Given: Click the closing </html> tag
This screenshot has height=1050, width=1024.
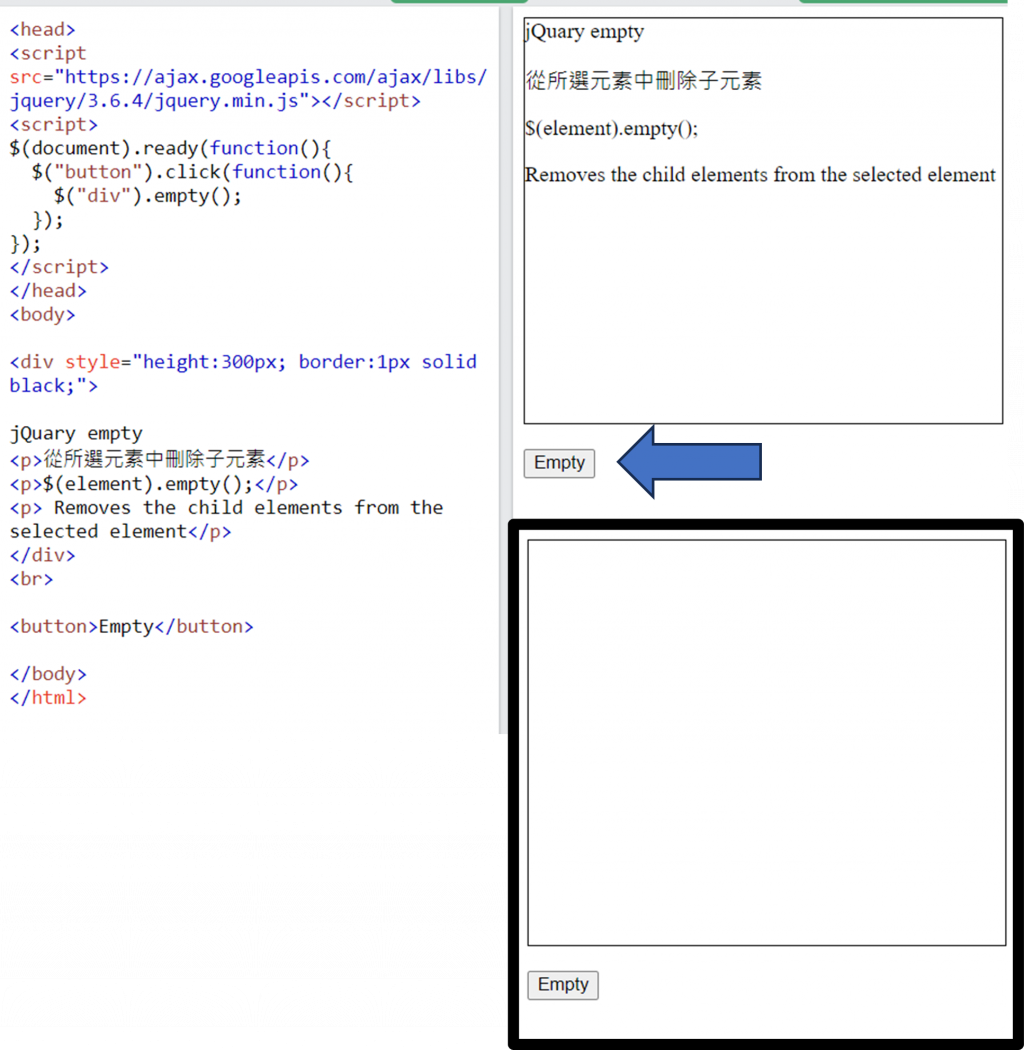Looking at the screenshot, I should pos(48,698).
